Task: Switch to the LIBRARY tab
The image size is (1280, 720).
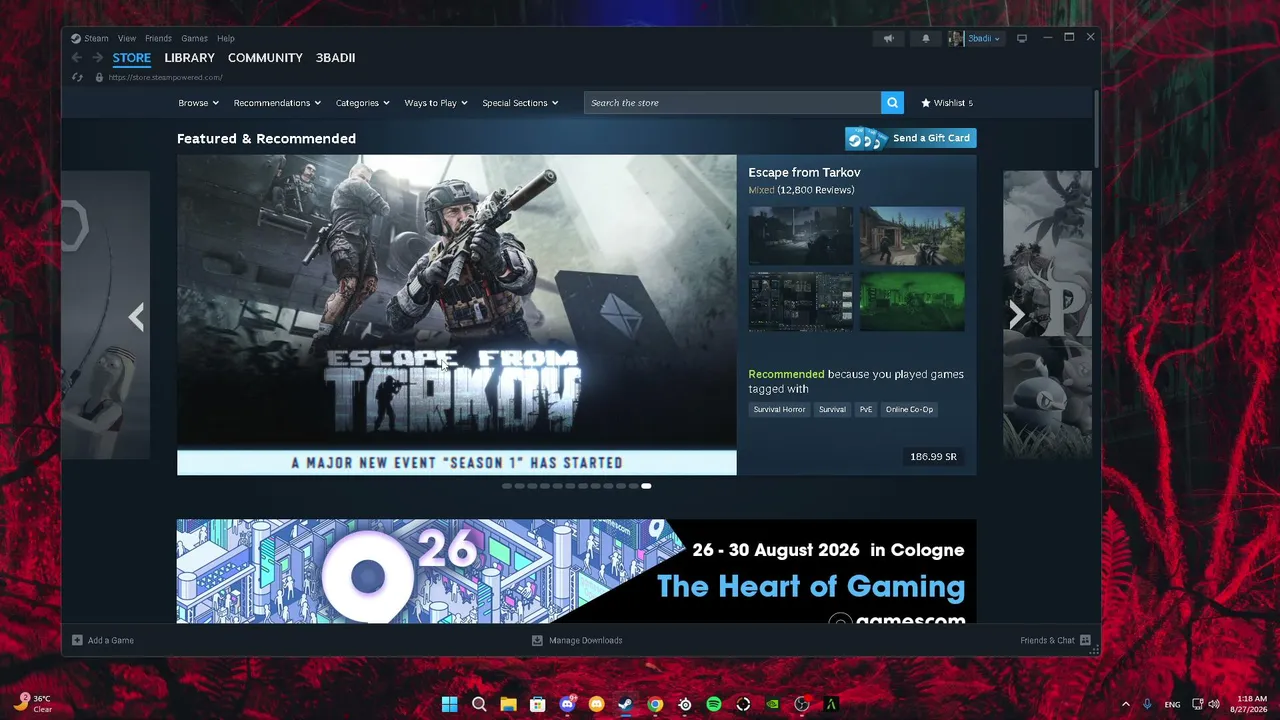Action: click(x=190, y=58)
